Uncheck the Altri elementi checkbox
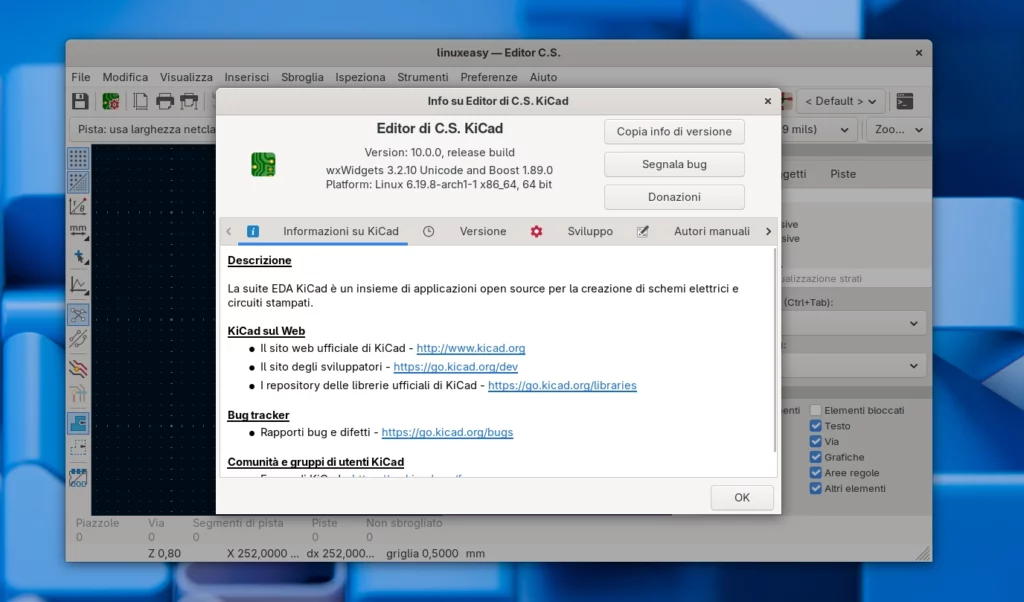 click(816, 489)
